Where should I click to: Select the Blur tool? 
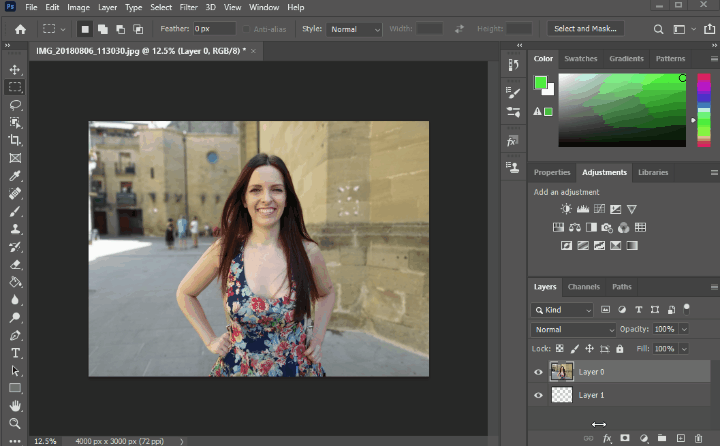point(15,300)
